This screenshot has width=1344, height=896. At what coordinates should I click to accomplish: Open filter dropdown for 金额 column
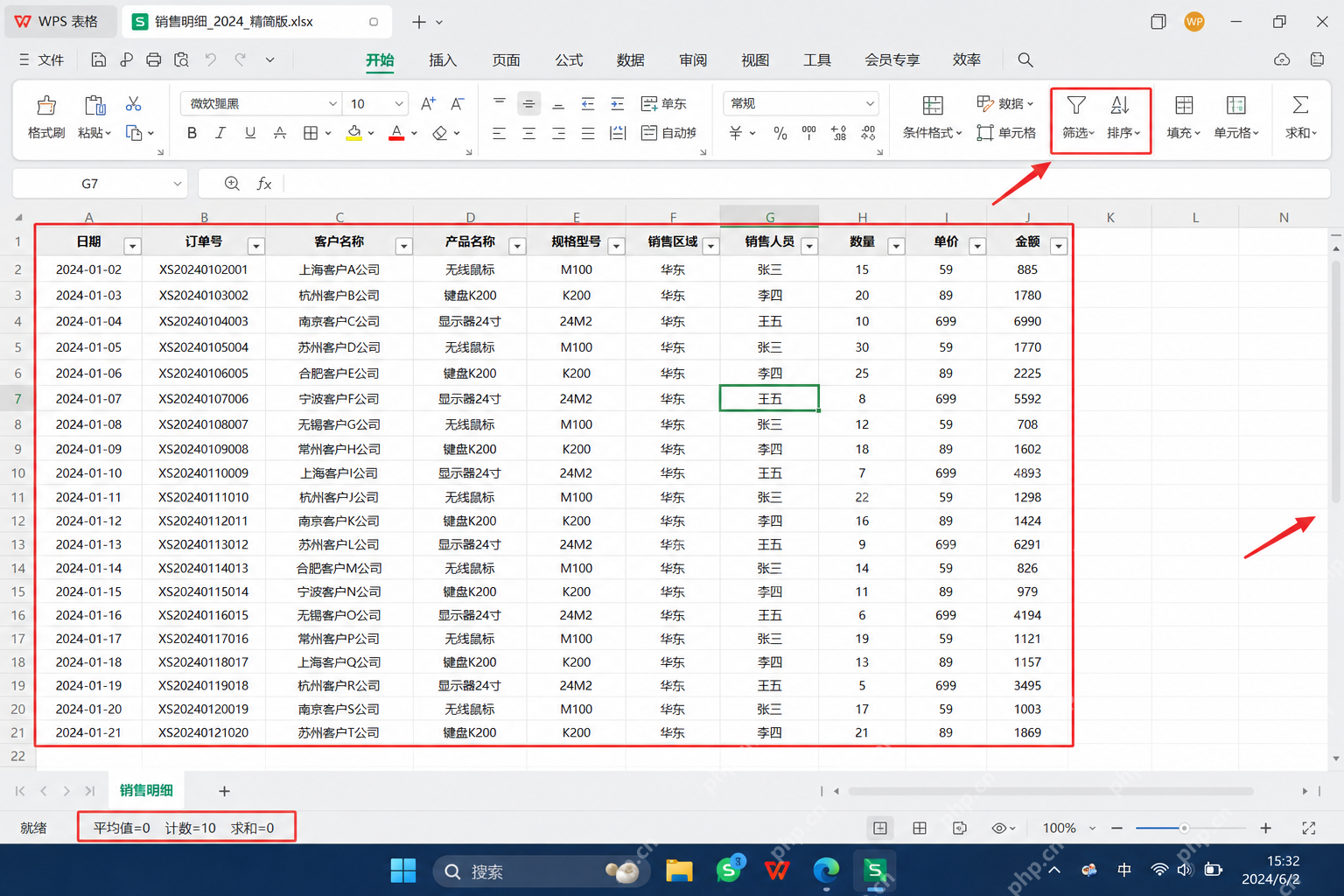coord(1059,246)
